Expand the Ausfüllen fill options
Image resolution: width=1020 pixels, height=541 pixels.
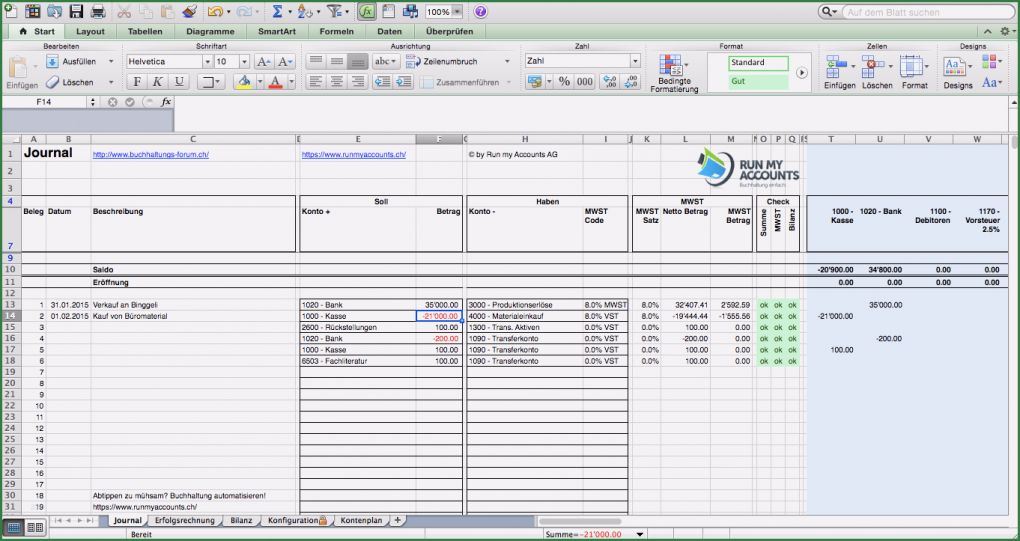(x=111, y=62)
